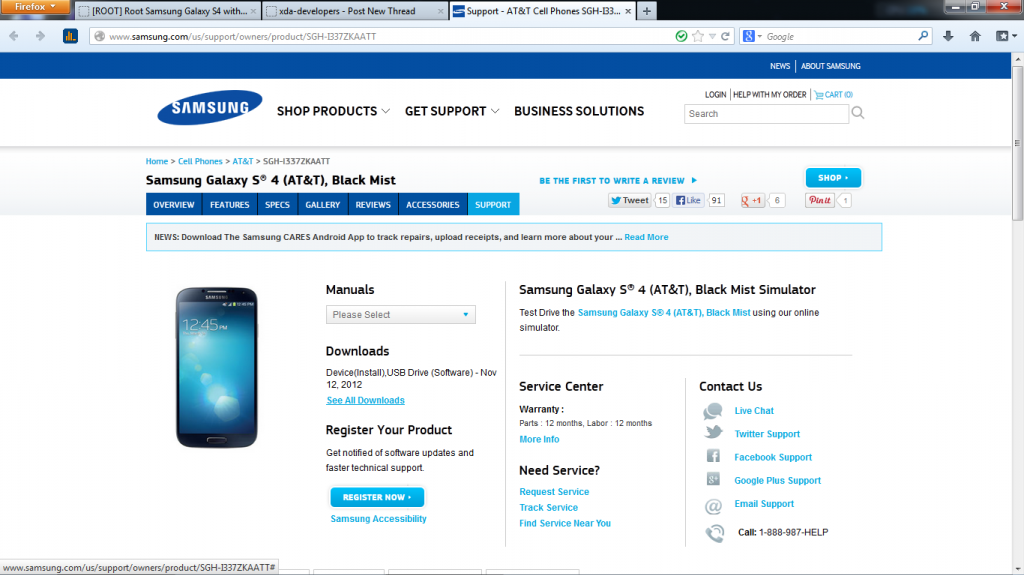Open the cart icon link

click(x=833, y=95)
